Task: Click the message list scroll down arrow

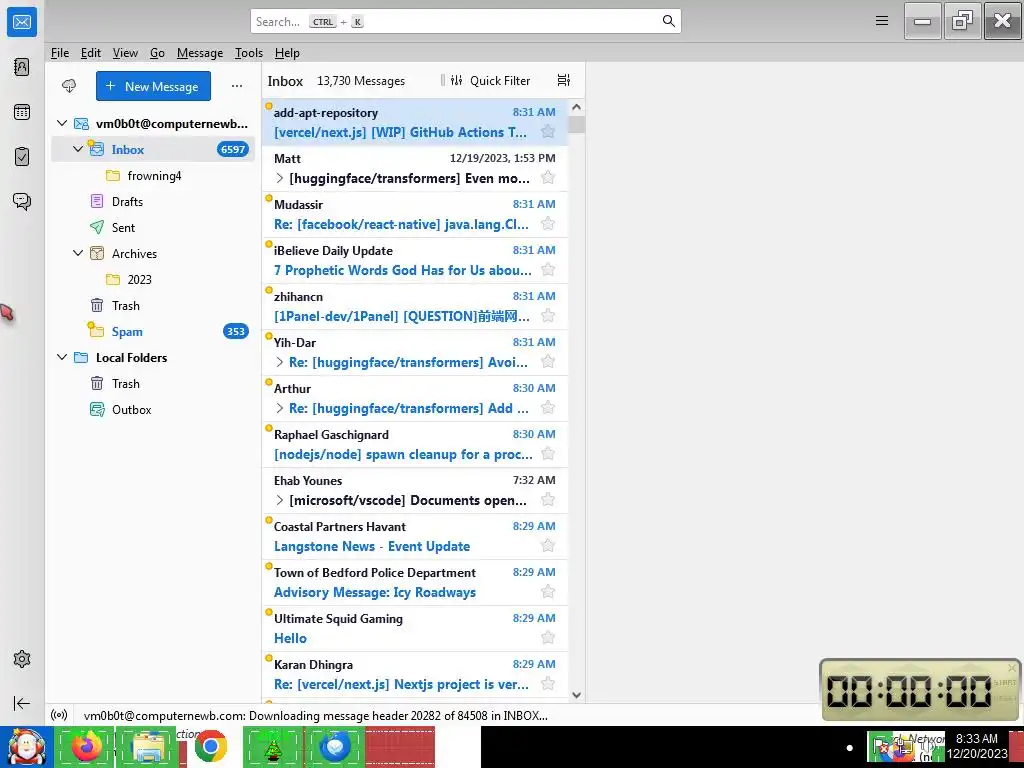Action: [576, 696]
